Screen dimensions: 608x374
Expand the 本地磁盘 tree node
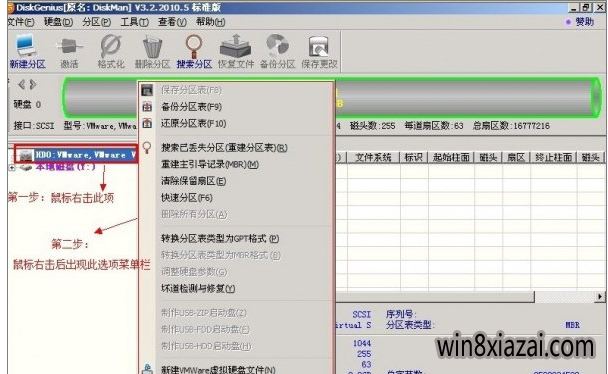coord(12,167)
